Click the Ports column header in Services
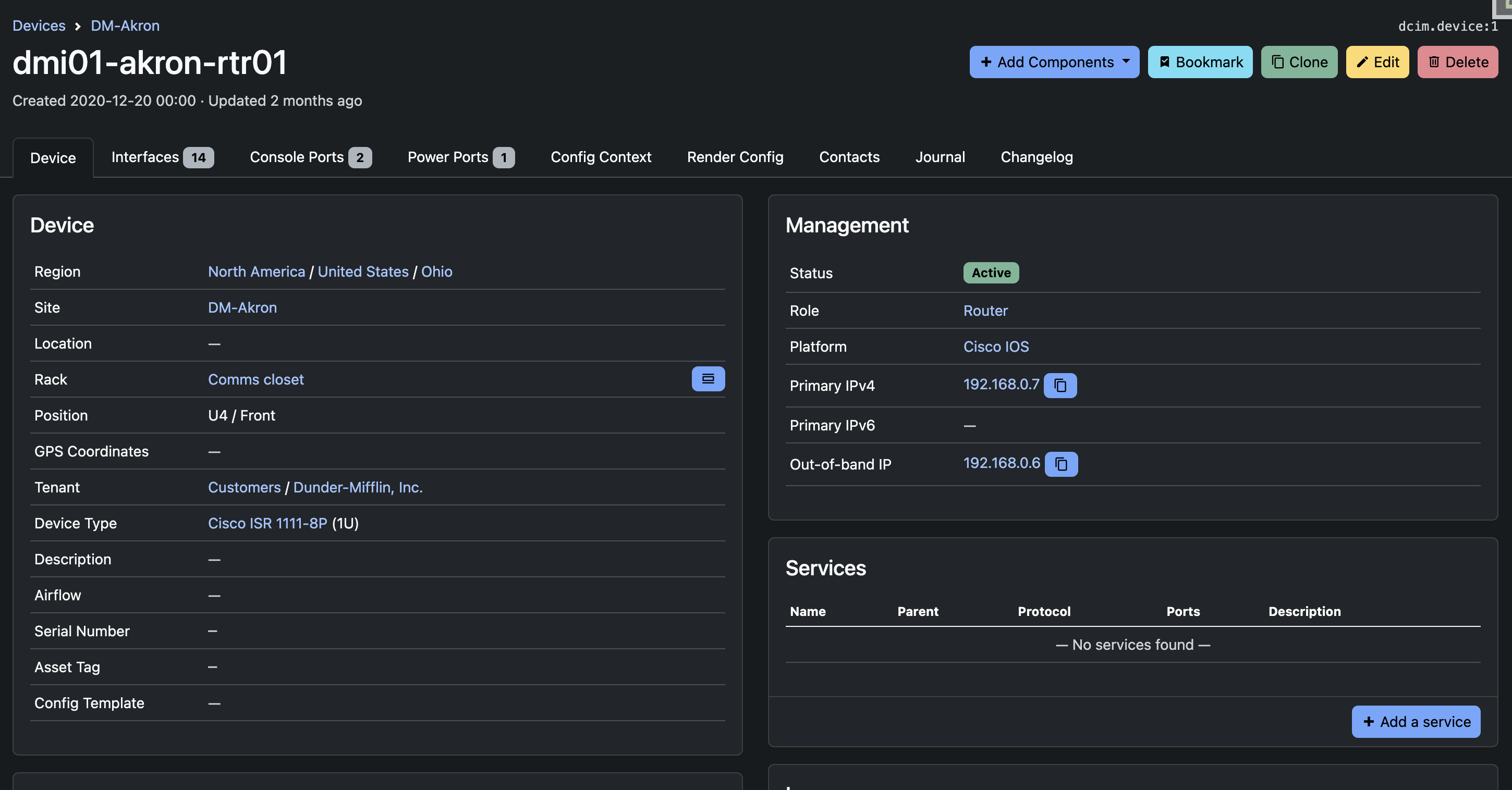Screen dimensions: 1512x790 coord(1184,611)
